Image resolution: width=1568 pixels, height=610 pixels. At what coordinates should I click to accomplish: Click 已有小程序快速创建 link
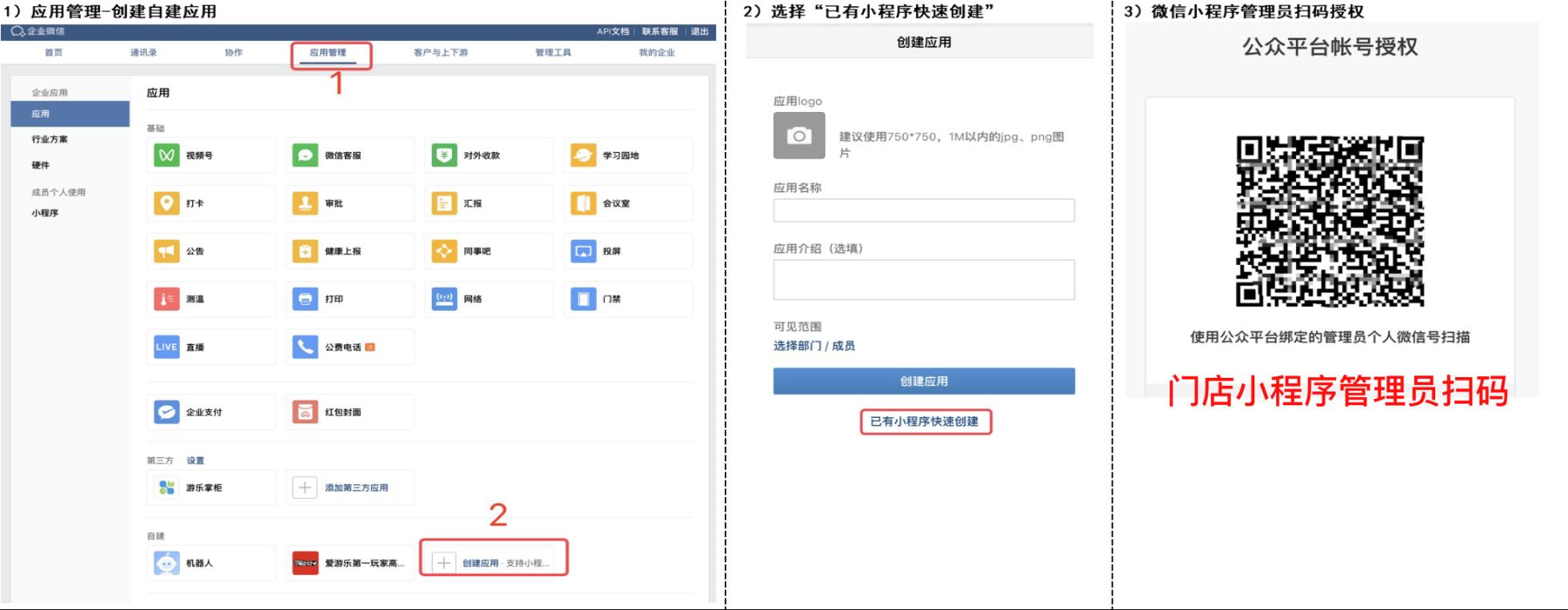(x=925, y=421)
